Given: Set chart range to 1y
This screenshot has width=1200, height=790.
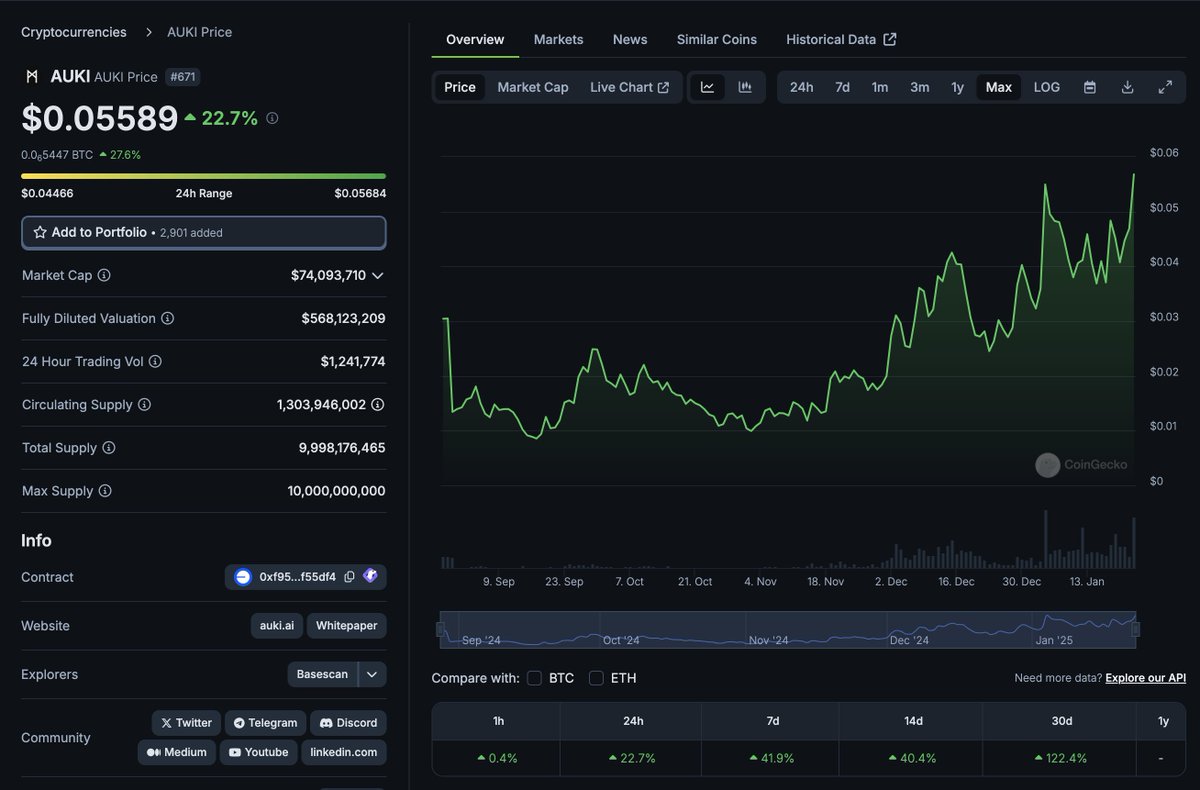Looking at the screenshot, I should 957,87.
